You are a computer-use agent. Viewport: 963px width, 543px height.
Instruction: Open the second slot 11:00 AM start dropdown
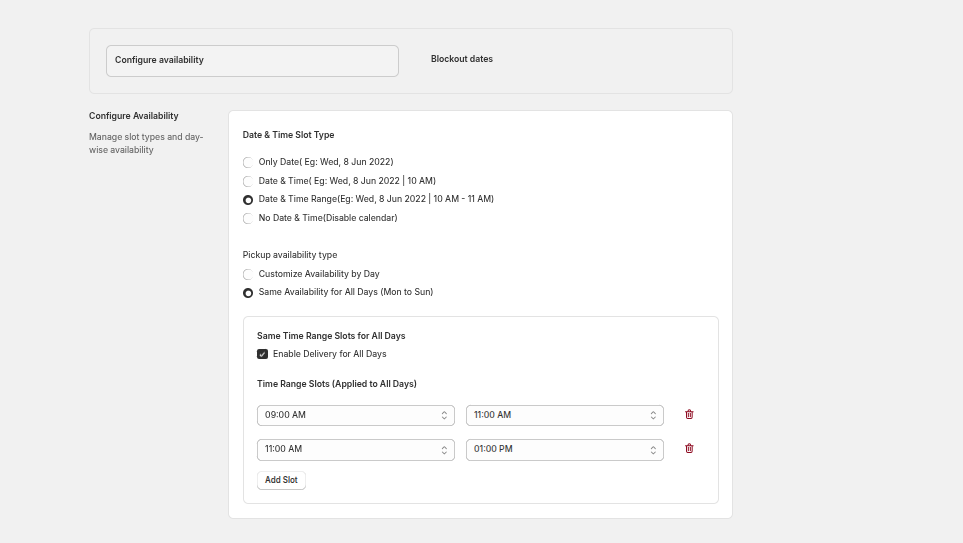[x=356, y=450]
